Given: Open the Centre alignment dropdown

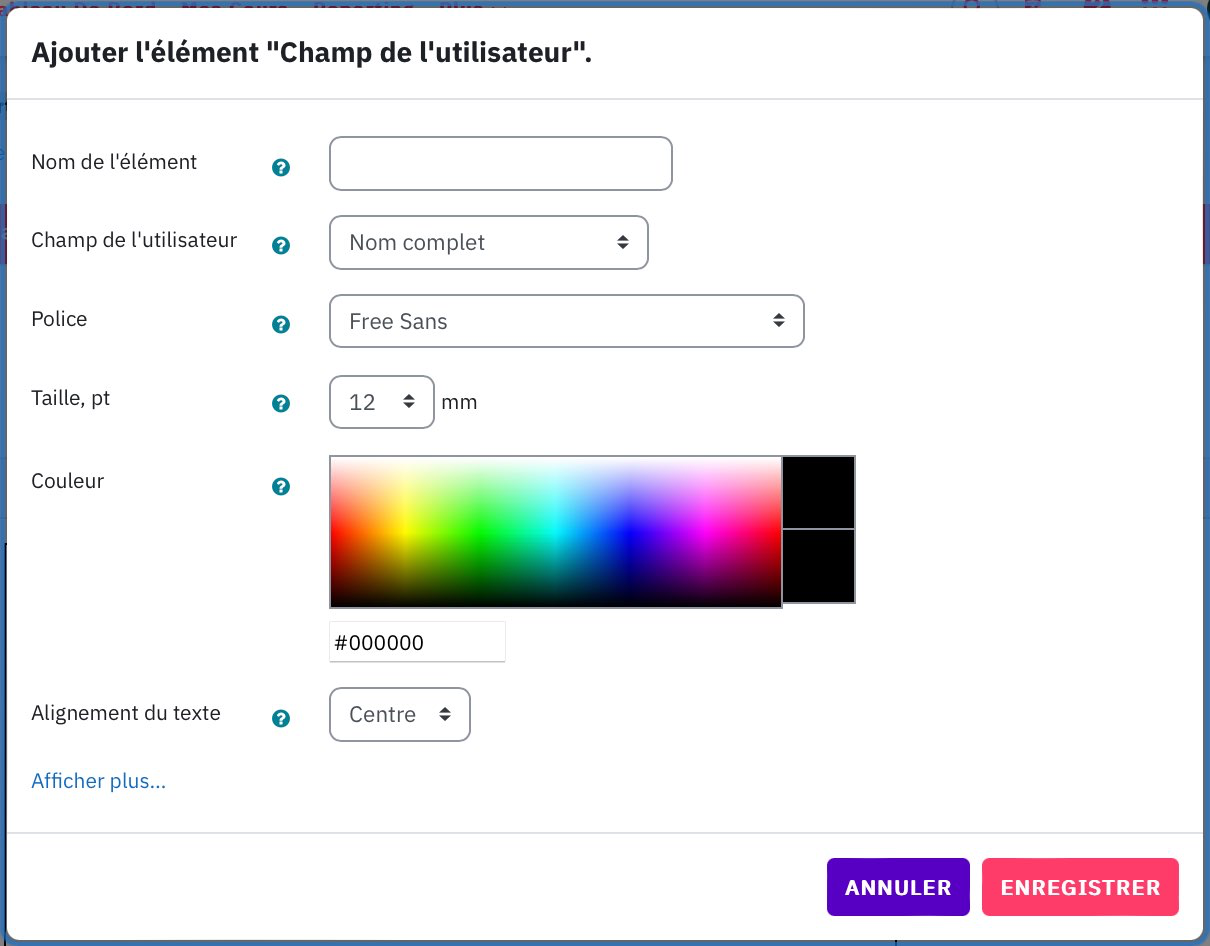Looking at the screenshot, I should 400,714.
